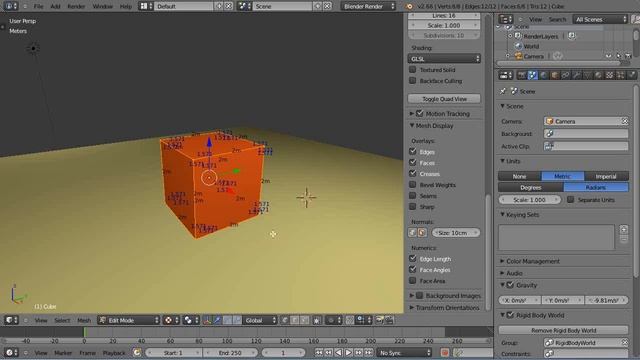Click Remove Rigid Body World button
The width and height of the screenshot is (640, 360).
click(563, 330)
